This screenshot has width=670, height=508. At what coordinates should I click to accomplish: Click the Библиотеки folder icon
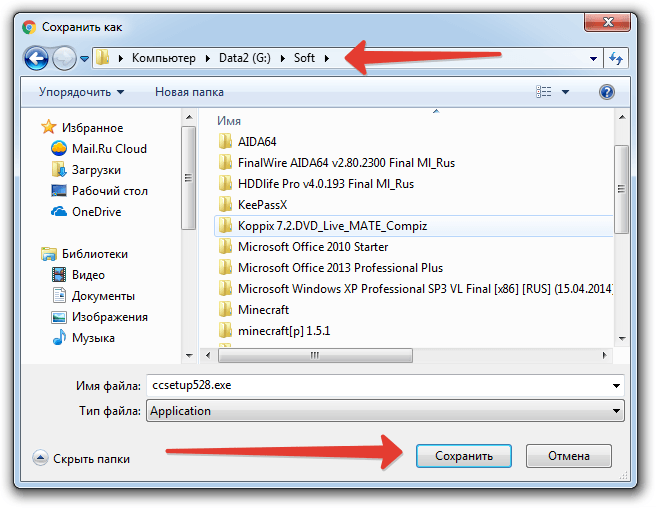click(x=49, y=254)
